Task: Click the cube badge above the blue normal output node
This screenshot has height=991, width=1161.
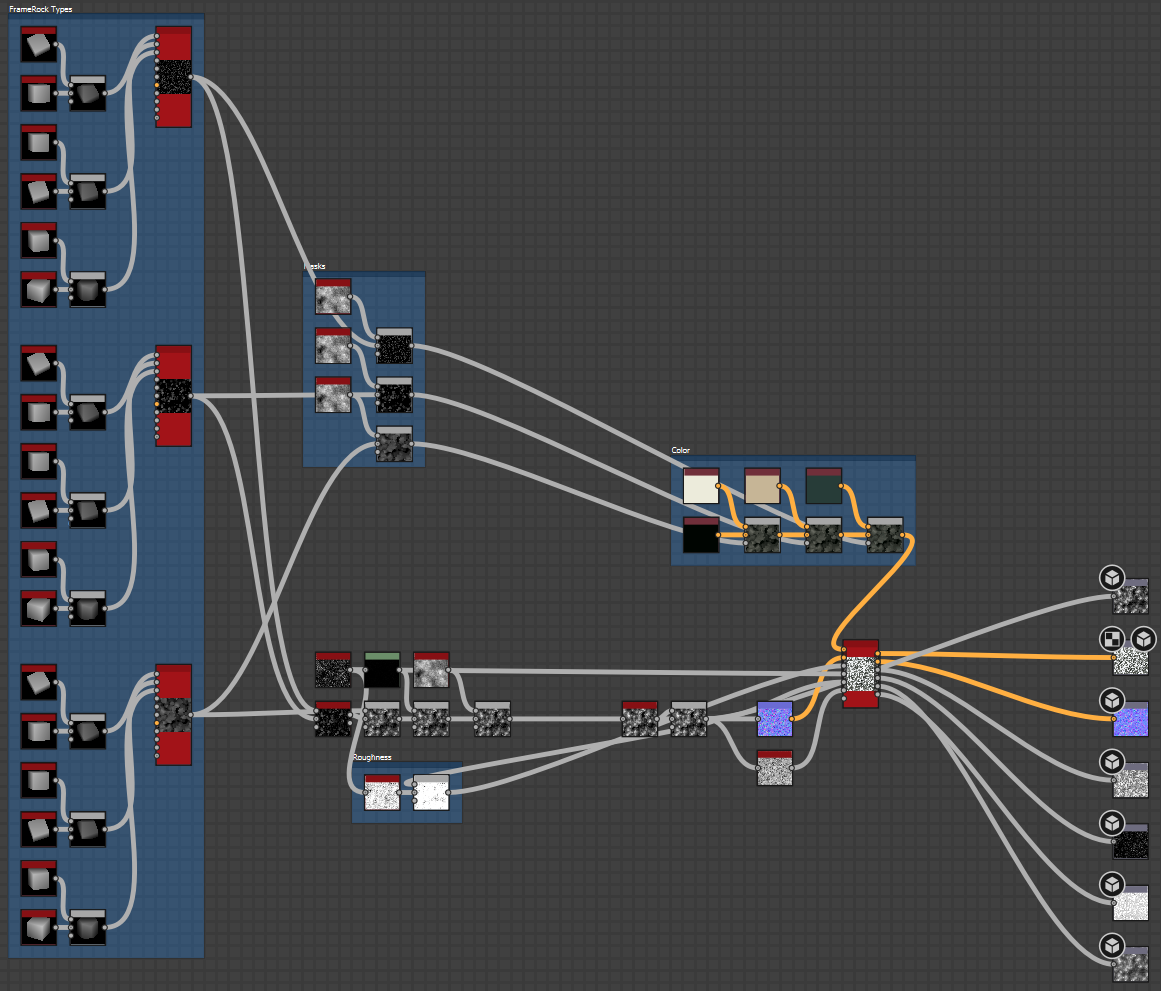Action: [1111, 699]
